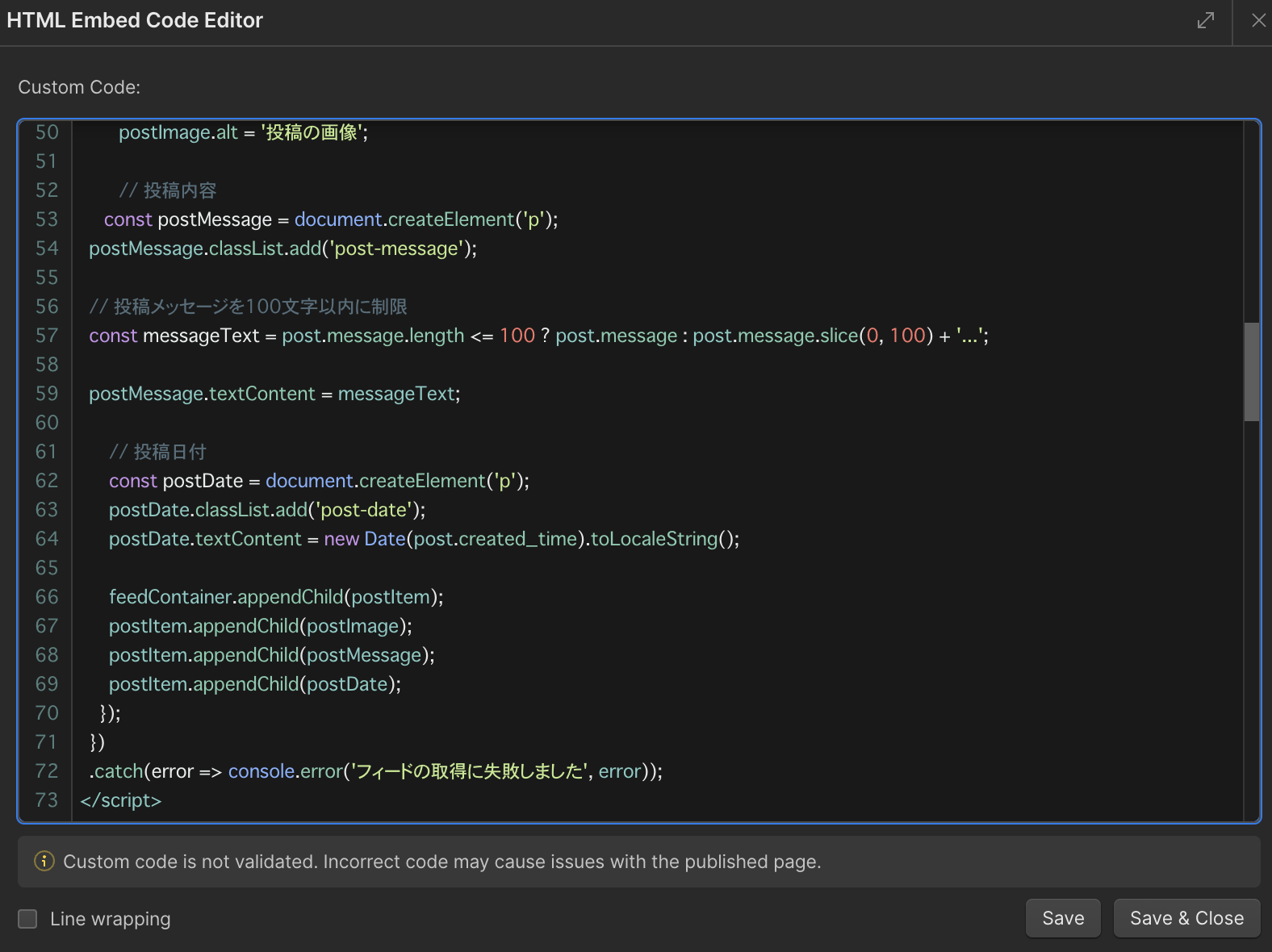Screen dimensions: 1272x952
Task: Click the comment '// 投稿日付' on line 61
Action: pyautogui.click(x=157, y=452)
